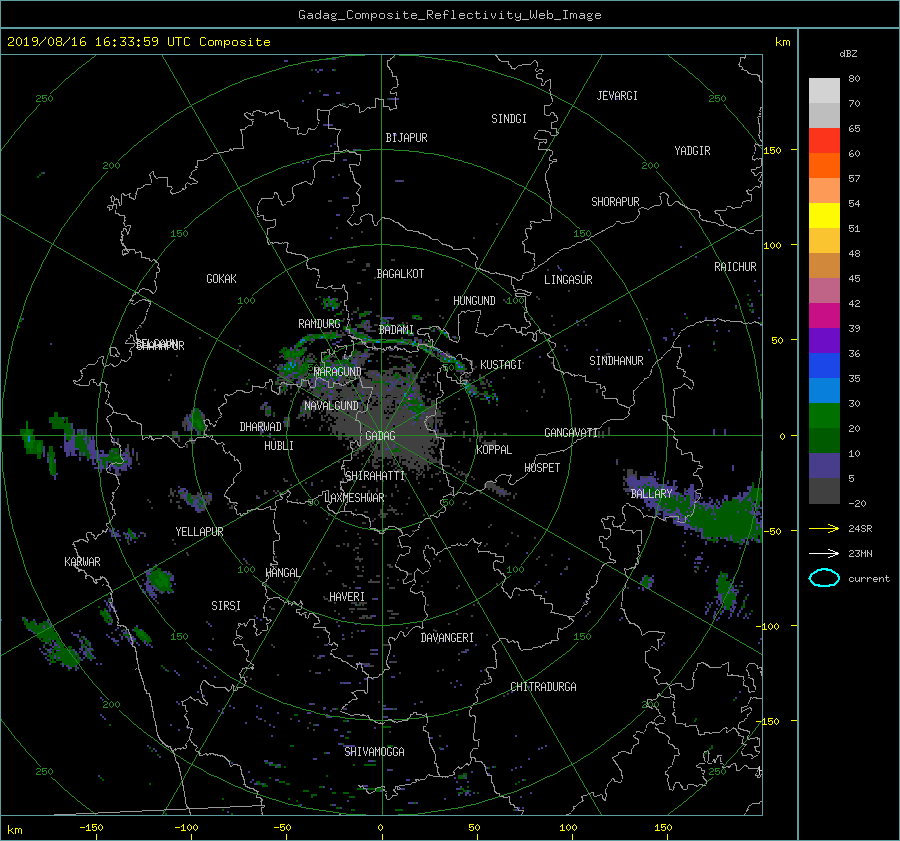Click the NAVALGUND city label

pos(331,405)
